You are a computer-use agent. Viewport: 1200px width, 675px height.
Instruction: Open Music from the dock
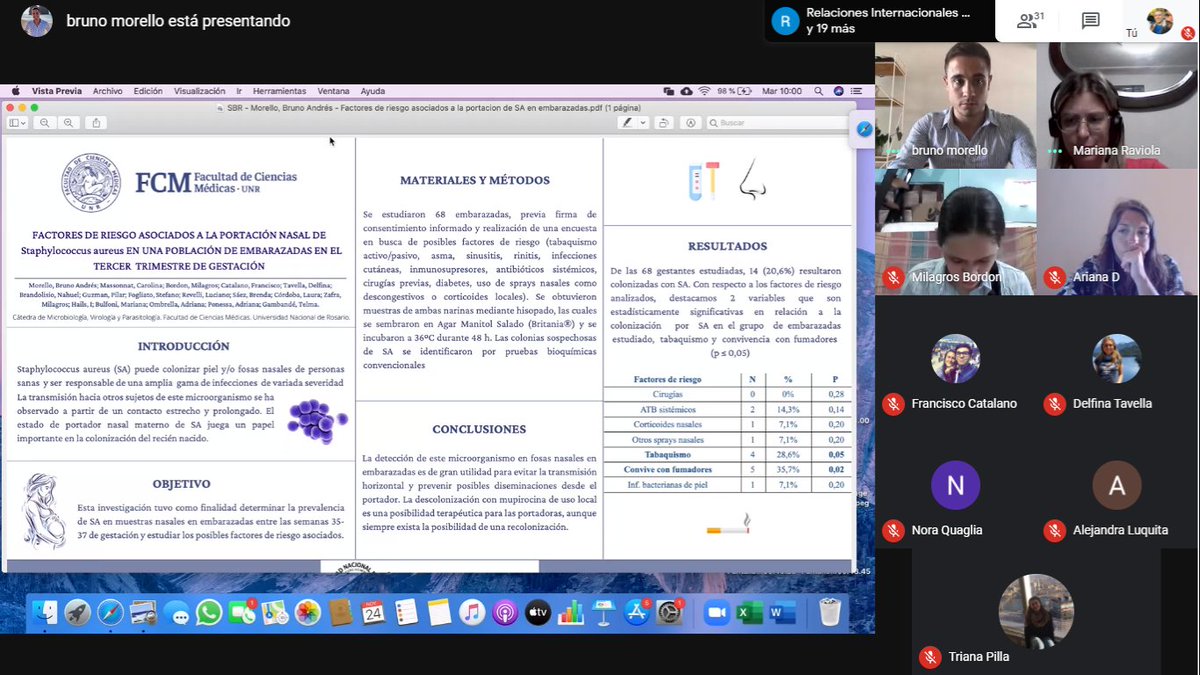[x=472, y=612]
